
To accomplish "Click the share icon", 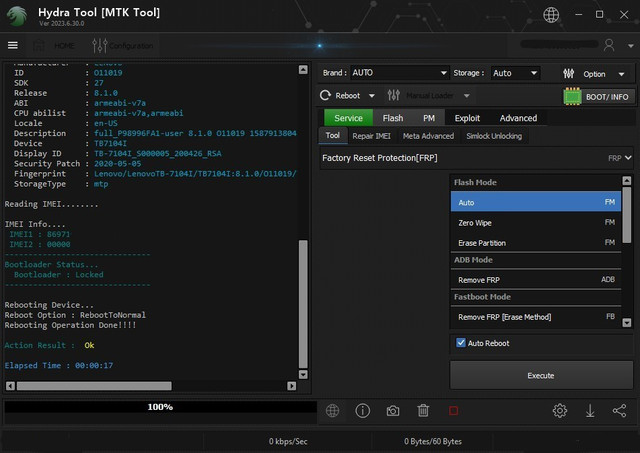I will click(620, 411).
